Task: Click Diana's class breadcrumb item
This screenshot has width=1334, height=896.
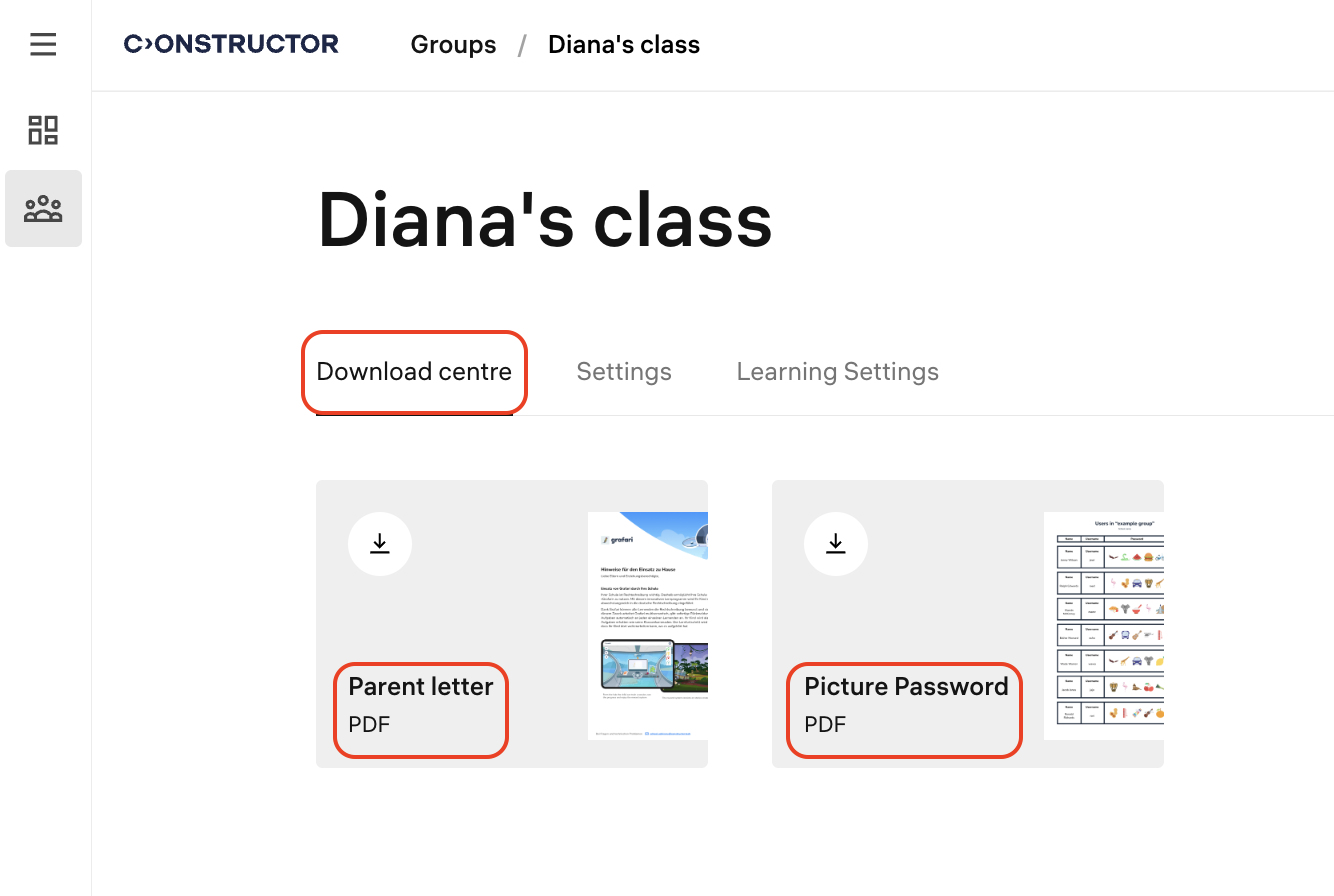Action: 623,45
